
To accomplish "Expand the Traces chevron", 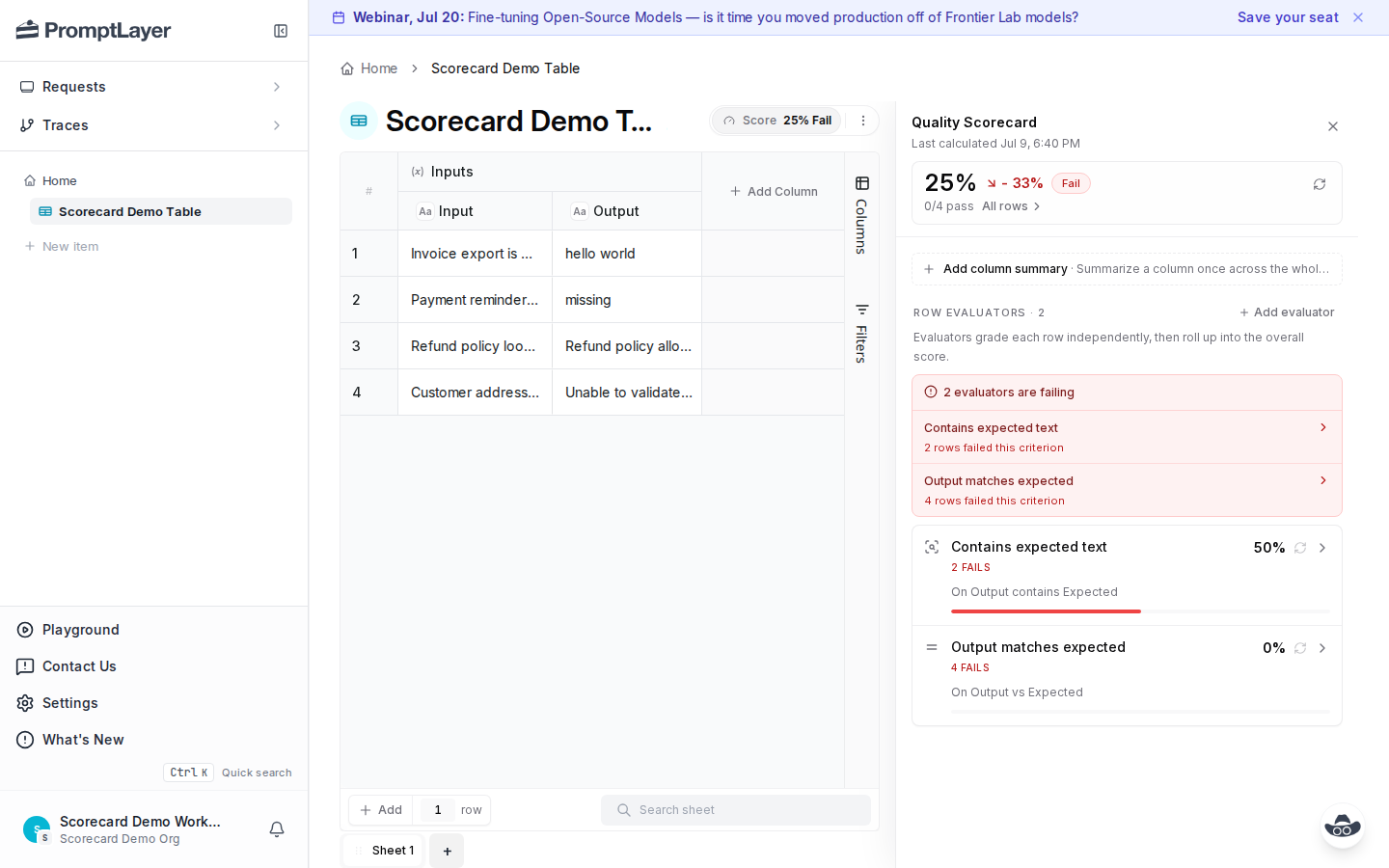I will 277,125.
